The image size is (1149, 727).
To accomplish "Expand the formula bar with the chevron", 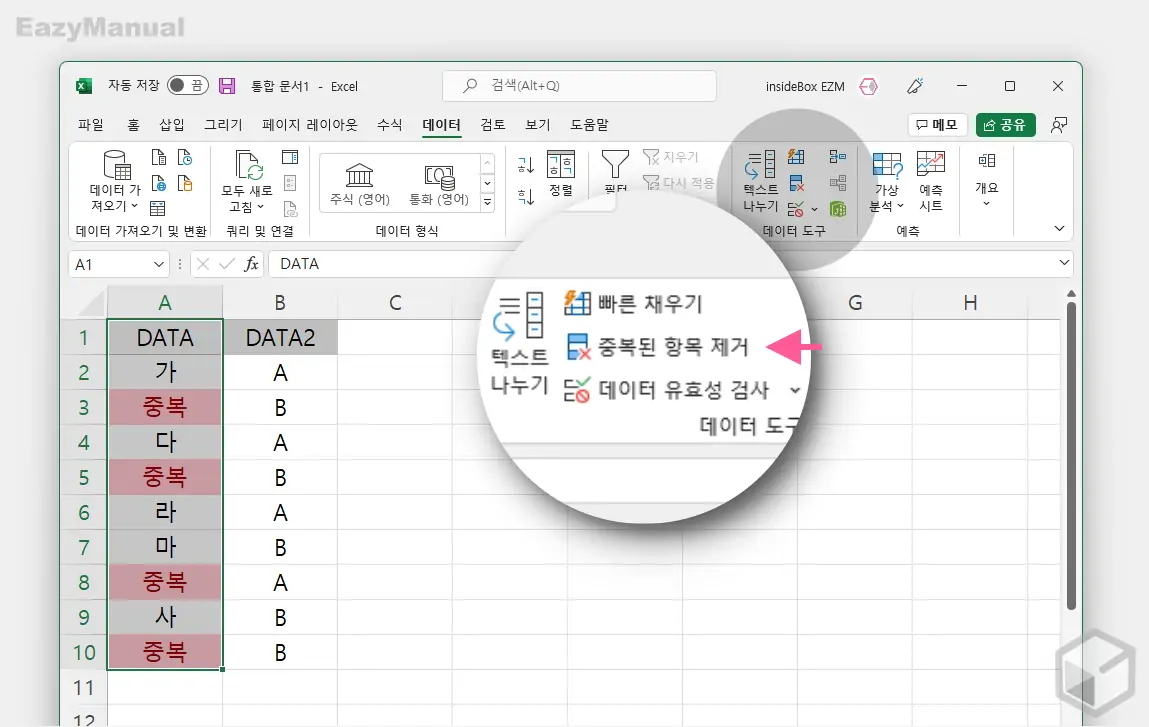I will (1064, 262).
